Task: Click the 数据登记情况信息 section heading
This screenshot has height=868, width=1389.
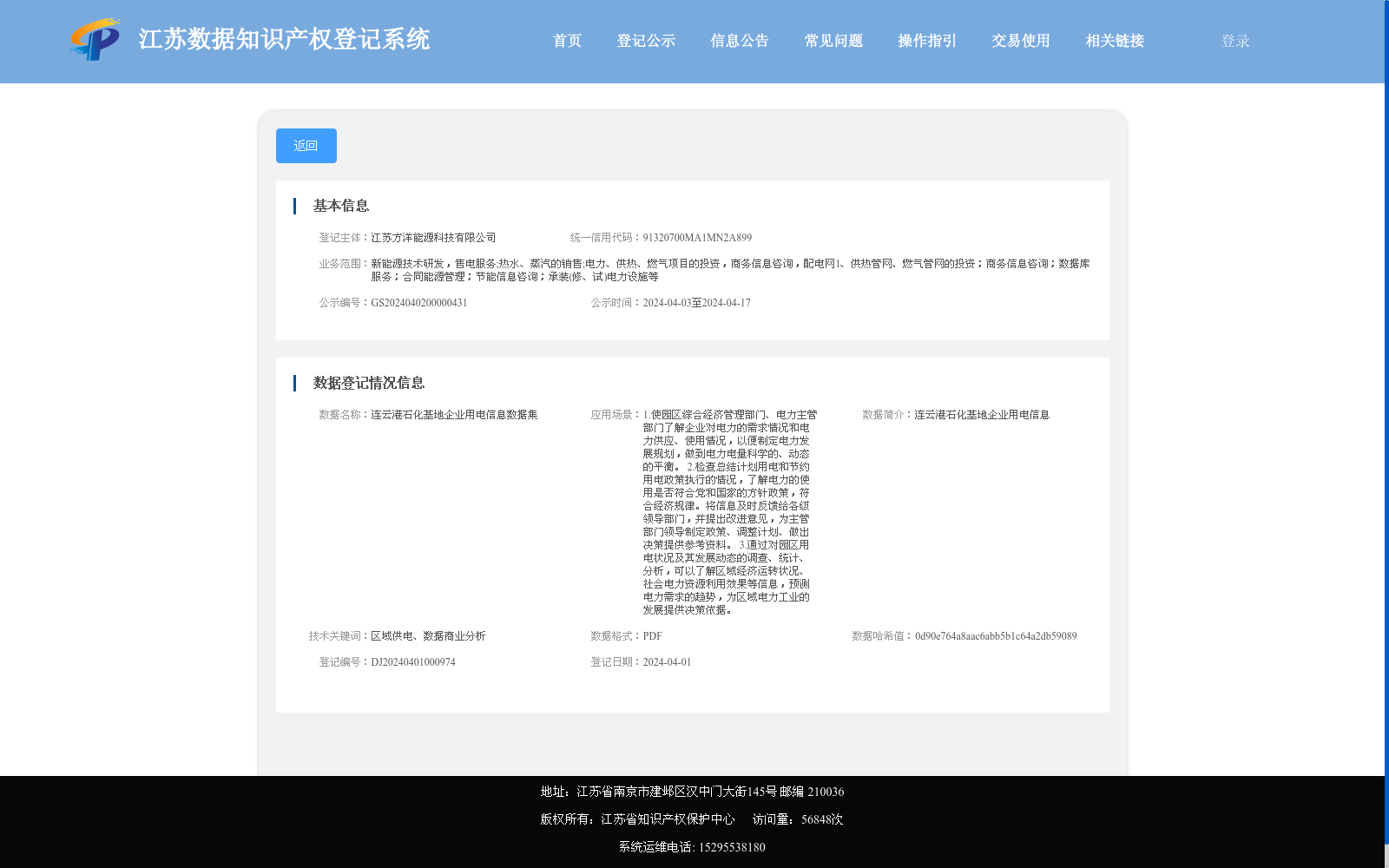Action: pyautogui.click(x=369, y=383)
